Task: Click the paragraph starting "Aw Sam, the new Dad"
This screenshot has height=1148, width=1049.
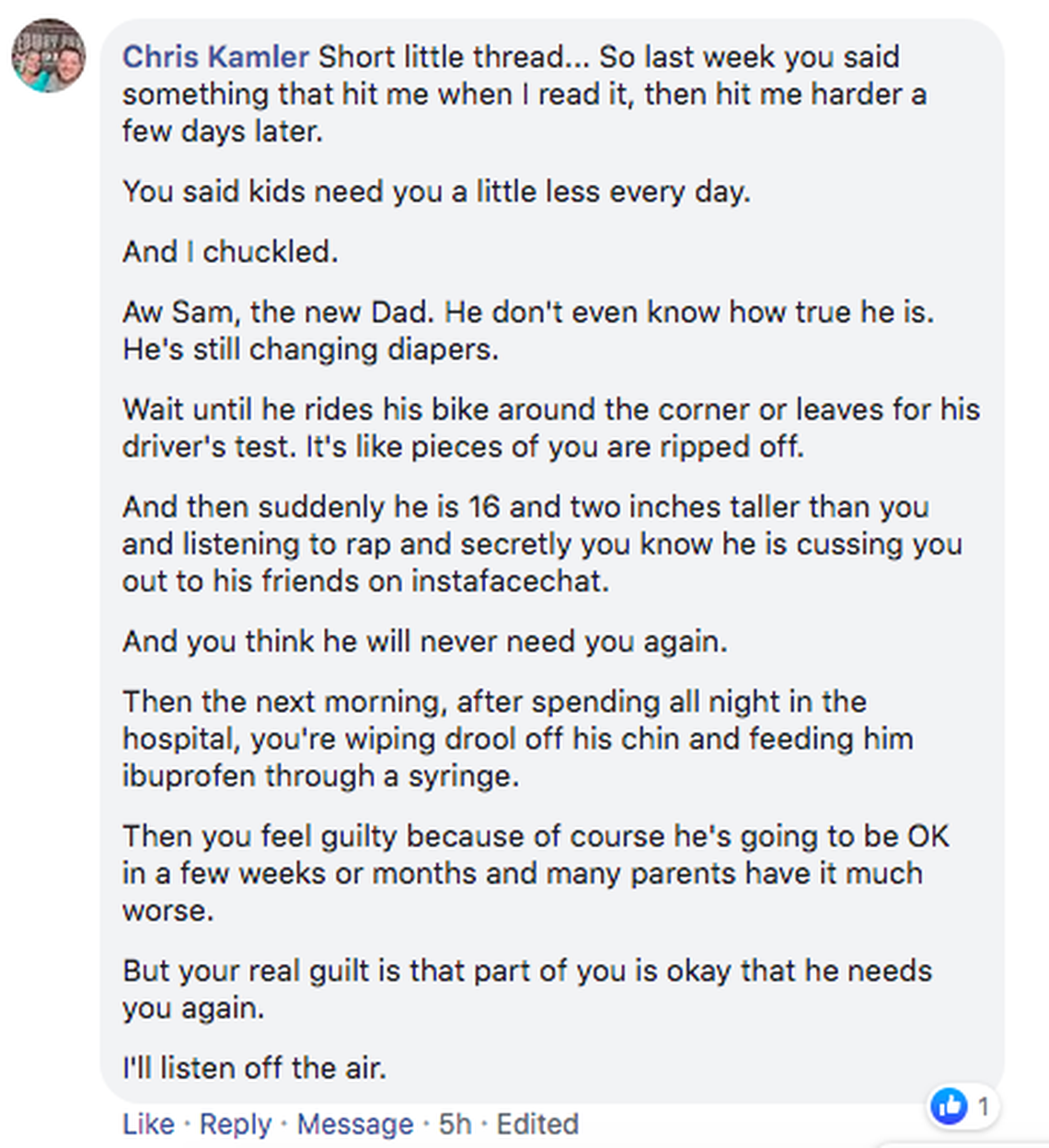Action: (527, 330)
